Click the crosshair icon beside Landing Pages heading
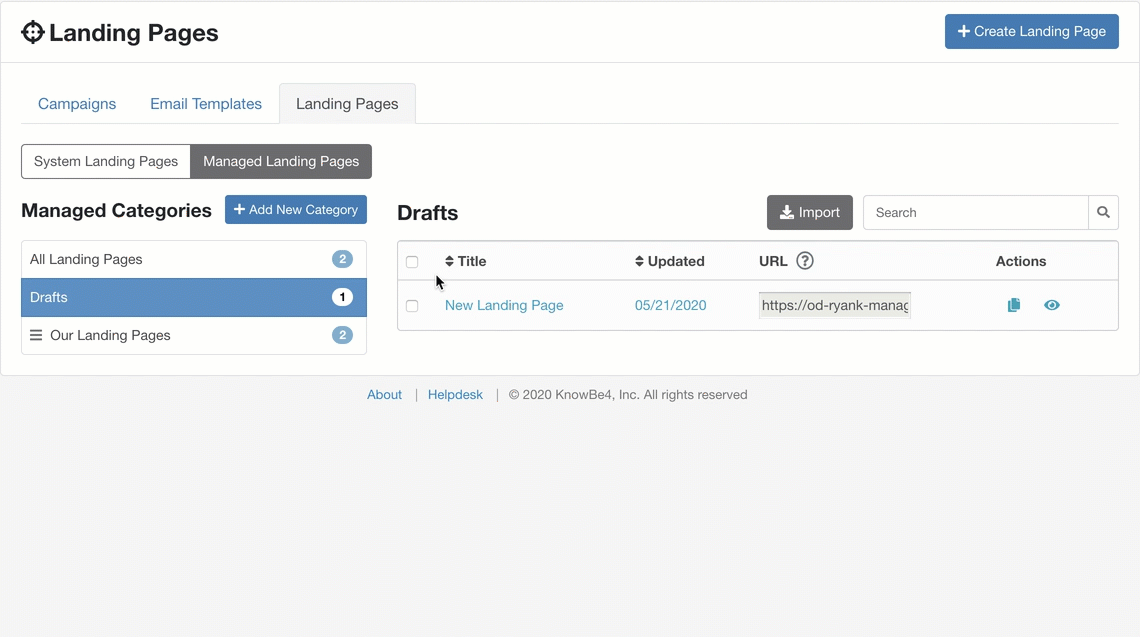1140x637 pixels. tap(33, 33)
